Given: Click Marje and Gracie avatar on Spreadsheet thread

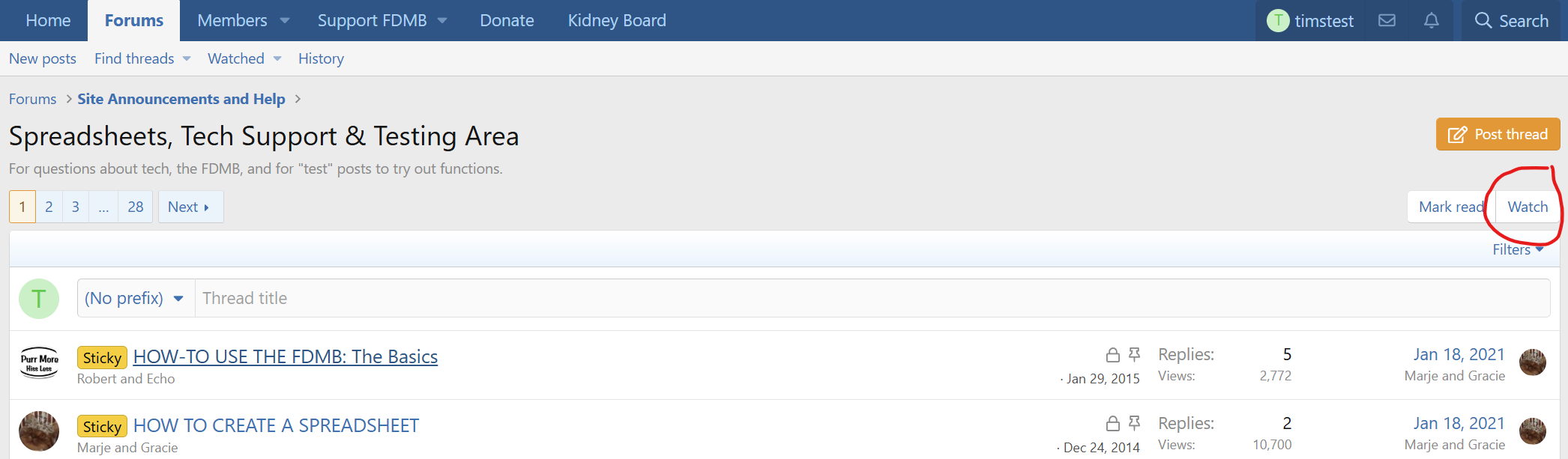Looking at the screenshot, I should (39, 431).
